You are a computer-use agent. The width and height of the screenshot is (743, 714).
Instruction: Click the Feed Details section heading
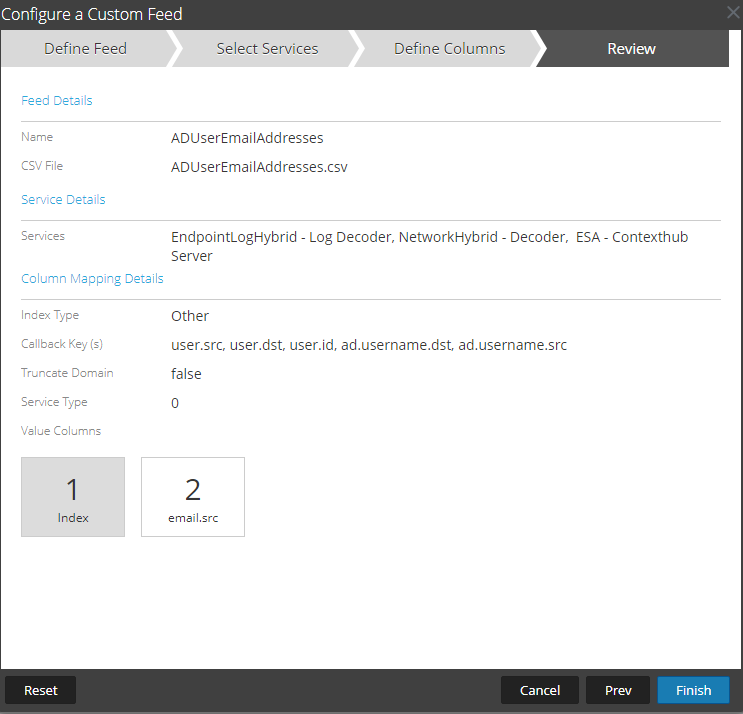[57, 101]
